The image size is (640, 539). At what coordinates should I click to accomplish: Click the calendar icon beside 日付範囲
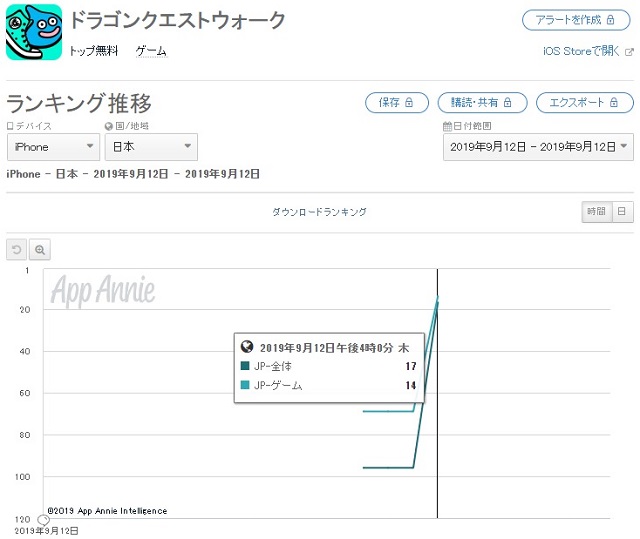click(447, 126)
